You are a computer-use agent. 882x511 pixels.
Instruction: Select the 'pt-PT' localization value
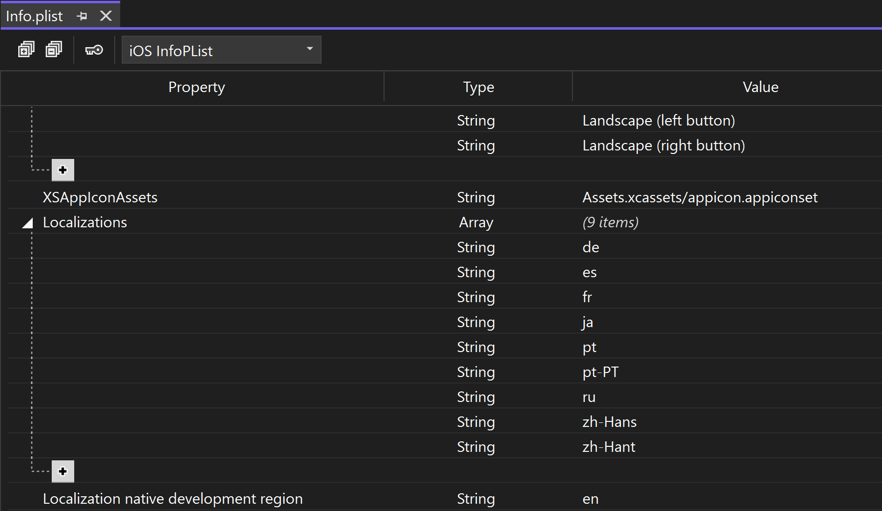[601, 372]
